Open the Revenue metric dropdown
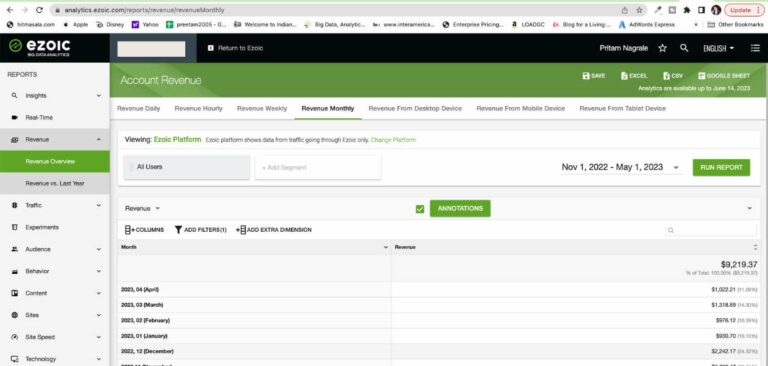The height and width of the screenshot is (366, 768). coord(143,208)
